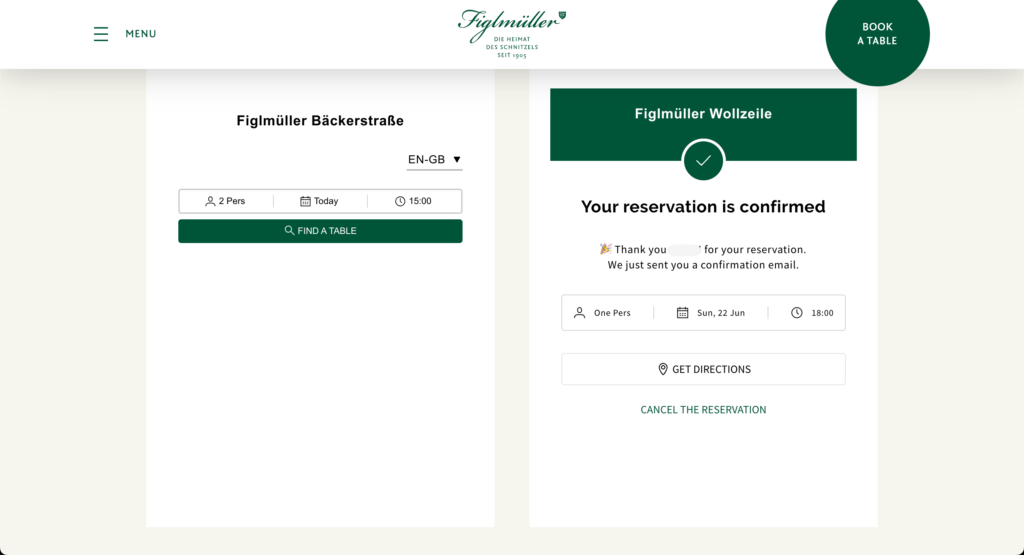The image size is (1024, 555).
Task: Click the Figlmüller logo in header
Action: coord(512,34)
